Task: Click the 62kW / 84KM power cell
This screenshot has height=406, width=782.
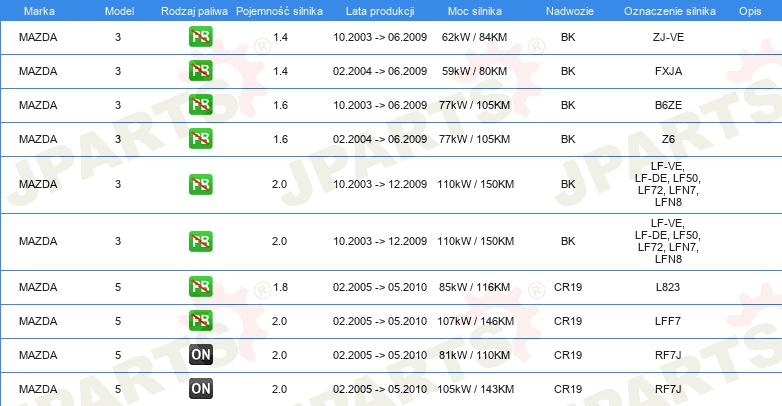Action: coord(474,37)
